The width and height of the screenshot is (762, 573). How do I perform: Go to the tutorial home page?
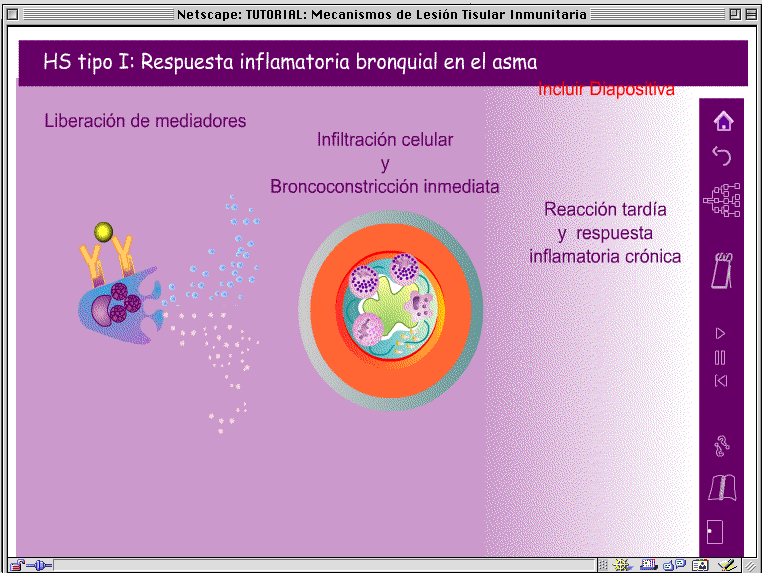[x=722, y=121]
